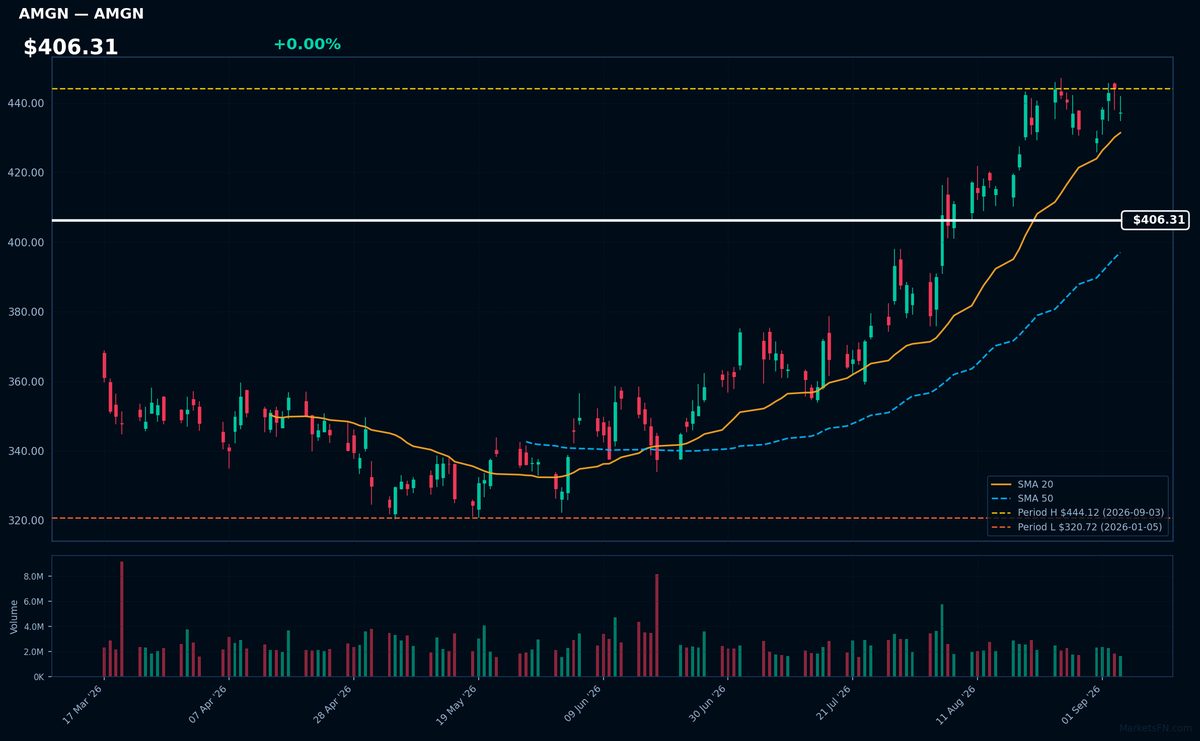Click the 360.00 y-axis label
This screenshot has height=741, width=1200.
coord(27,382)
